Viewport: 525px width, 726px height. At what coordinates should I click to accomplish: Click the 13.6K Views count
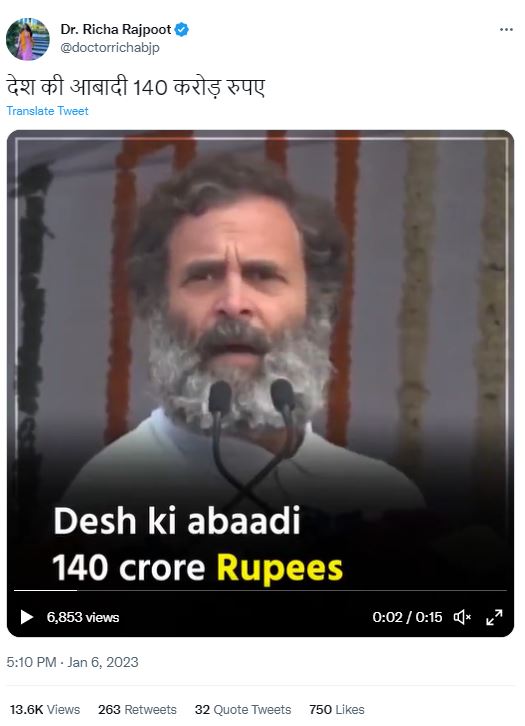45,709
